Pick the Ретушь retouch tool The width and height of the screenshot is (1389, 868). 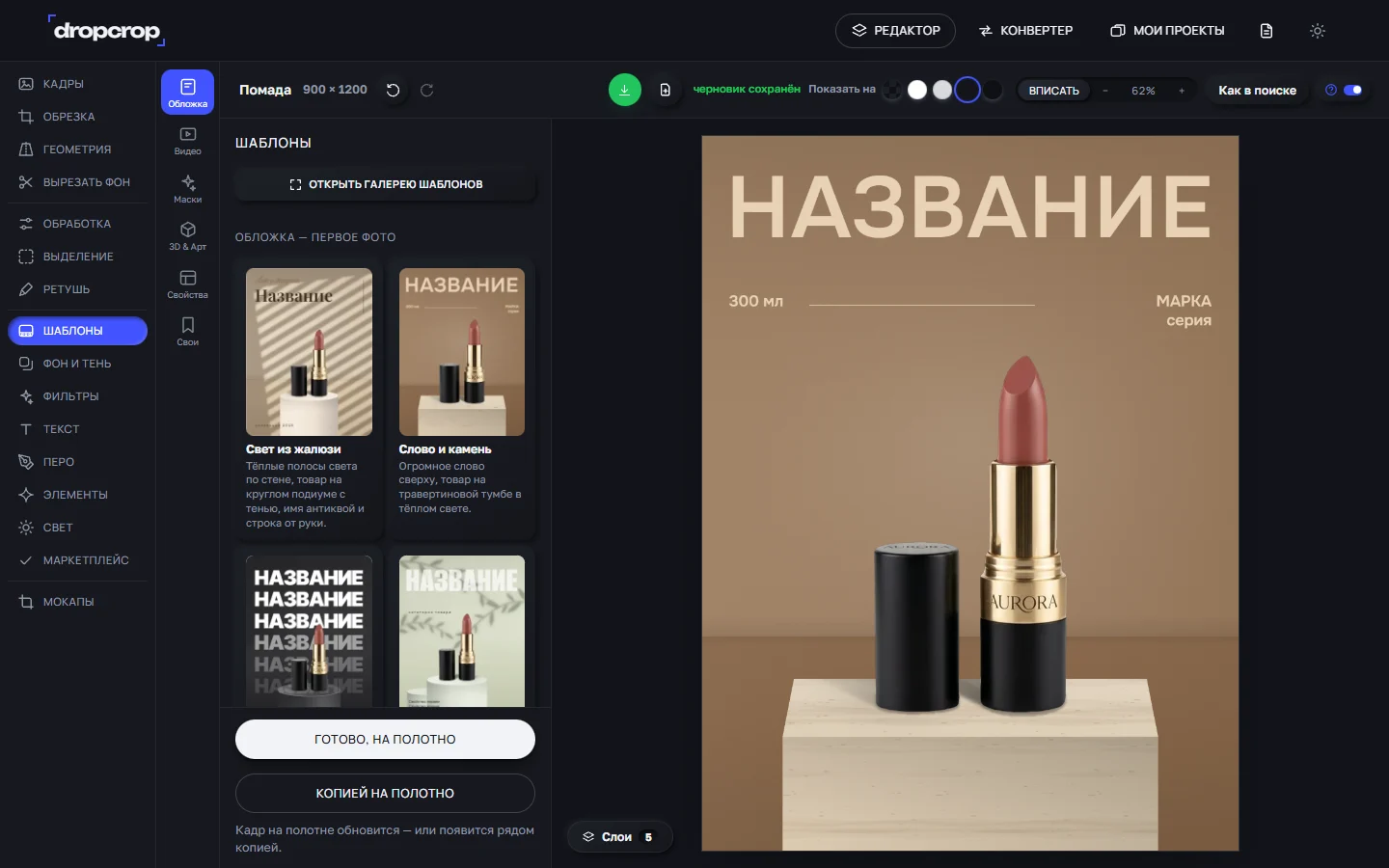77,289
